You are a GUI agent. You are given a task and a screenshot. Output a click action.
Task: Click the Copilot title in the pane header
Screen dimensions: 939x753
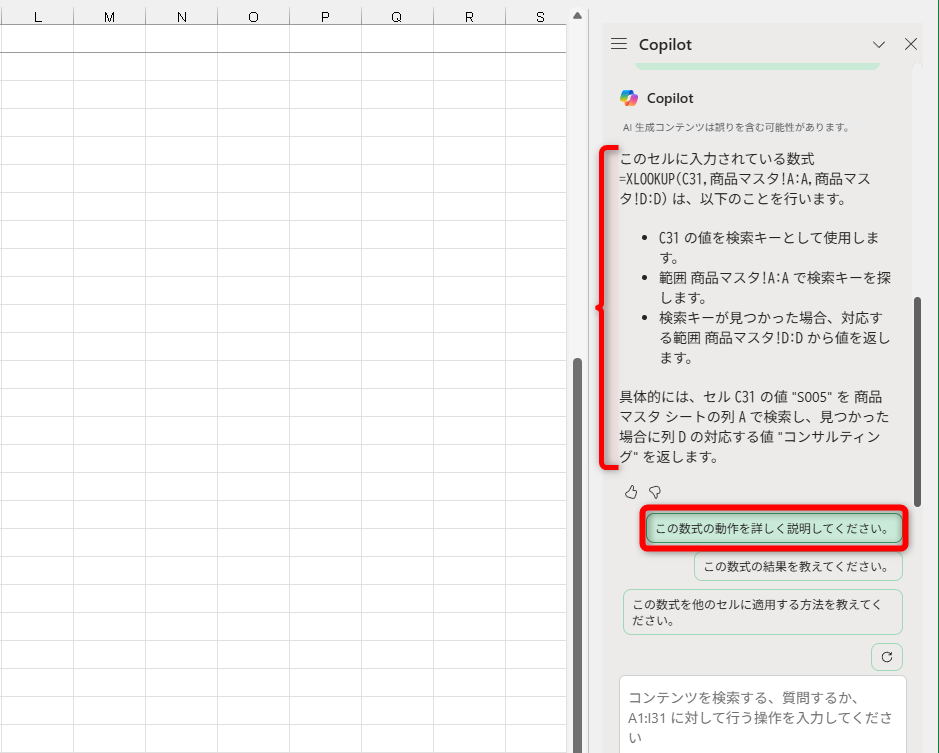(x=664, y=44)
